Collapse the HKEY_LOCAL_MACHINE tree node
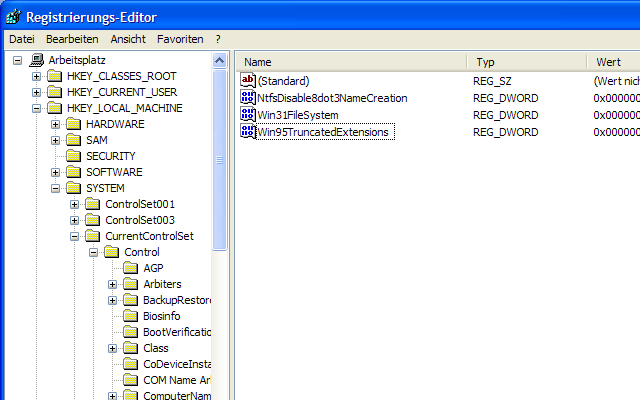This screenshot has width=640, height=400. 37,108
